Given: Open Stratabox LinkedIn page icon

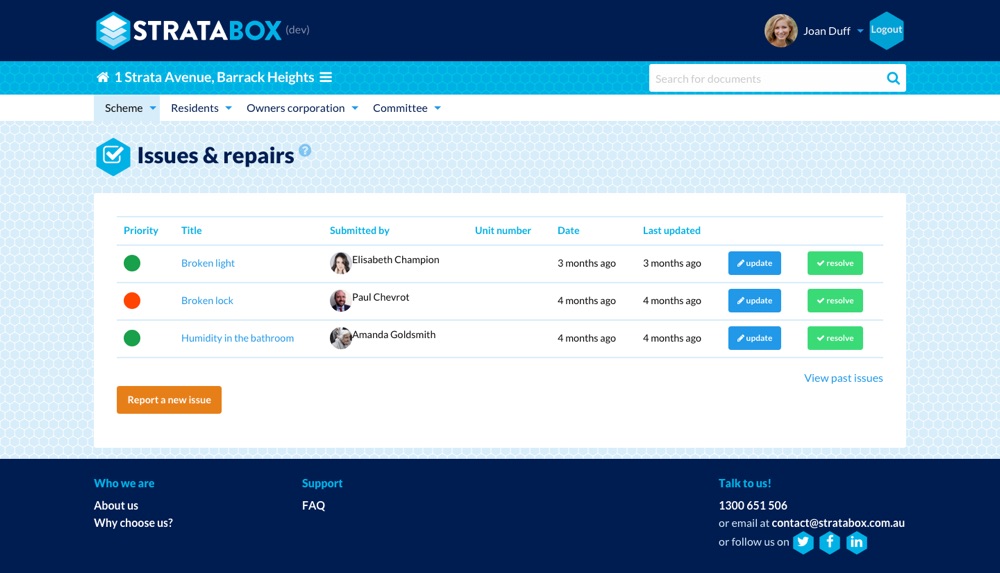Looking at the screenshot, I should [x=857, y=542].
